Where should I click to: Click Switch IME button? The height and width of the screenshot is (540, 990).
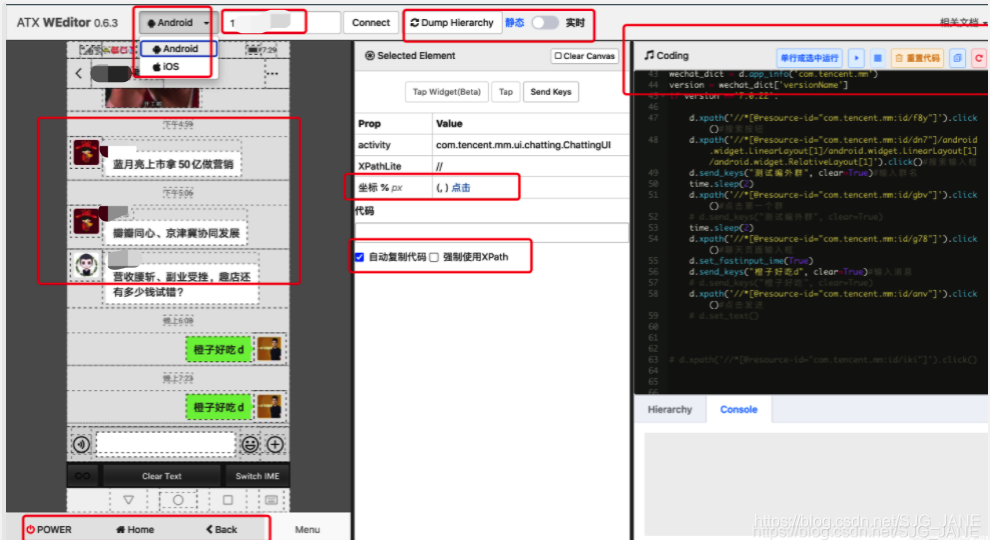(257, 476)
